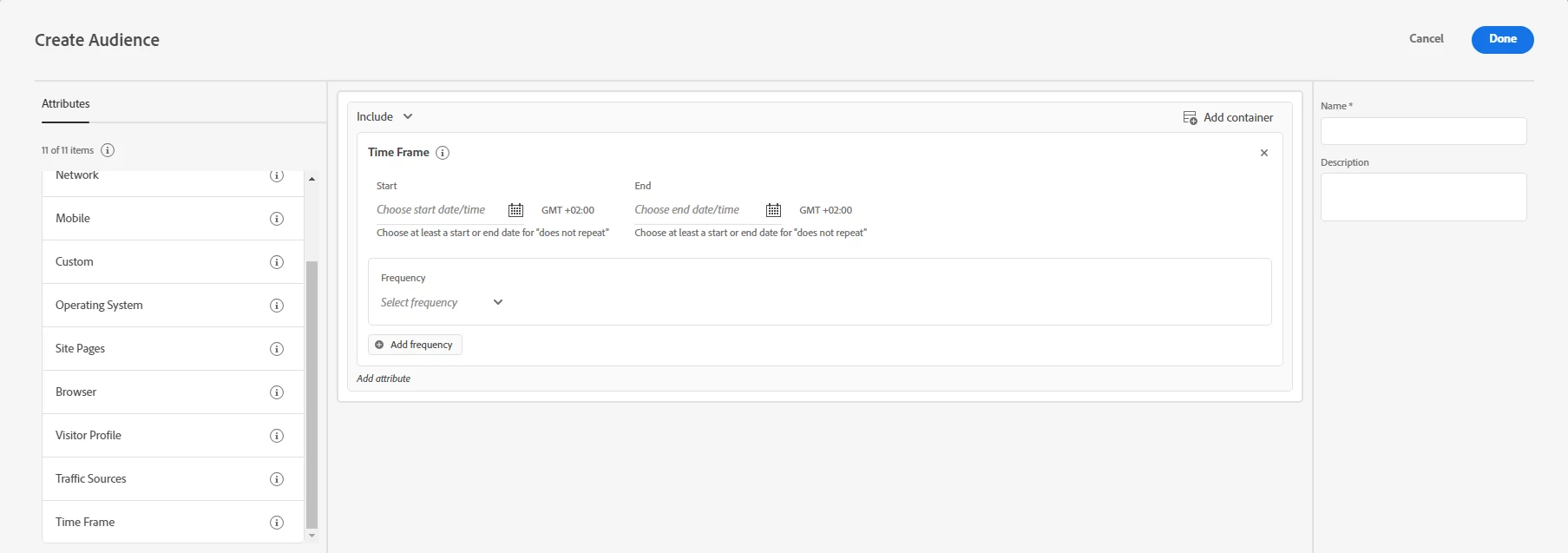Click Add container label
The width and height of the screenshot is (1568, 553).
pyautogui.click(x=1238, y=117)
